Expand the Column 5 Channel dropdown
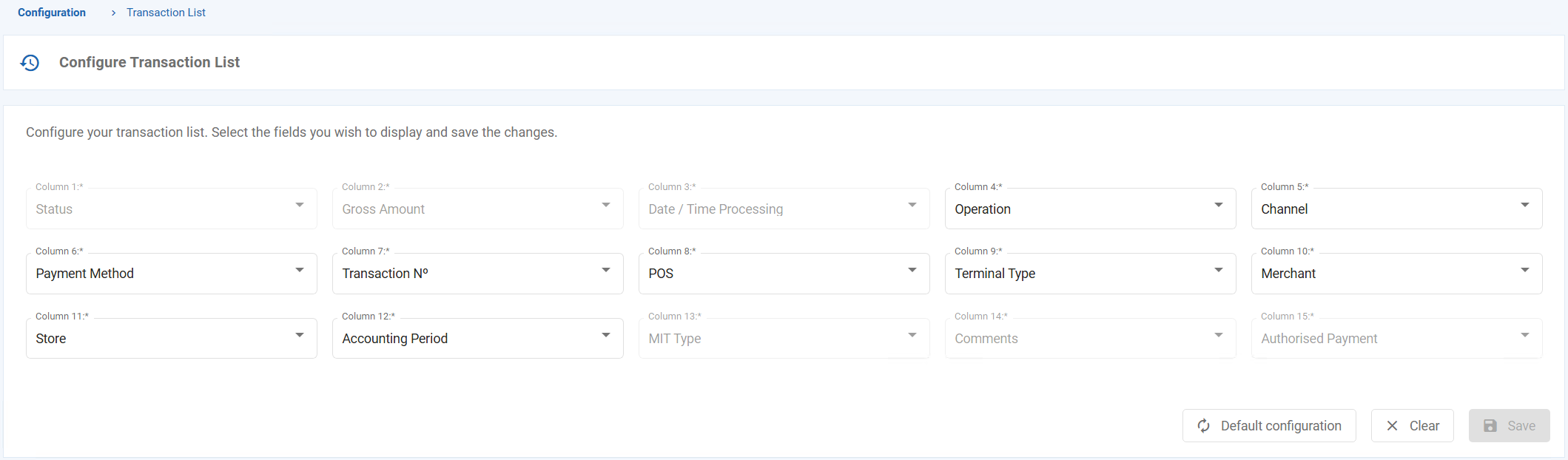 point(1396,209)
